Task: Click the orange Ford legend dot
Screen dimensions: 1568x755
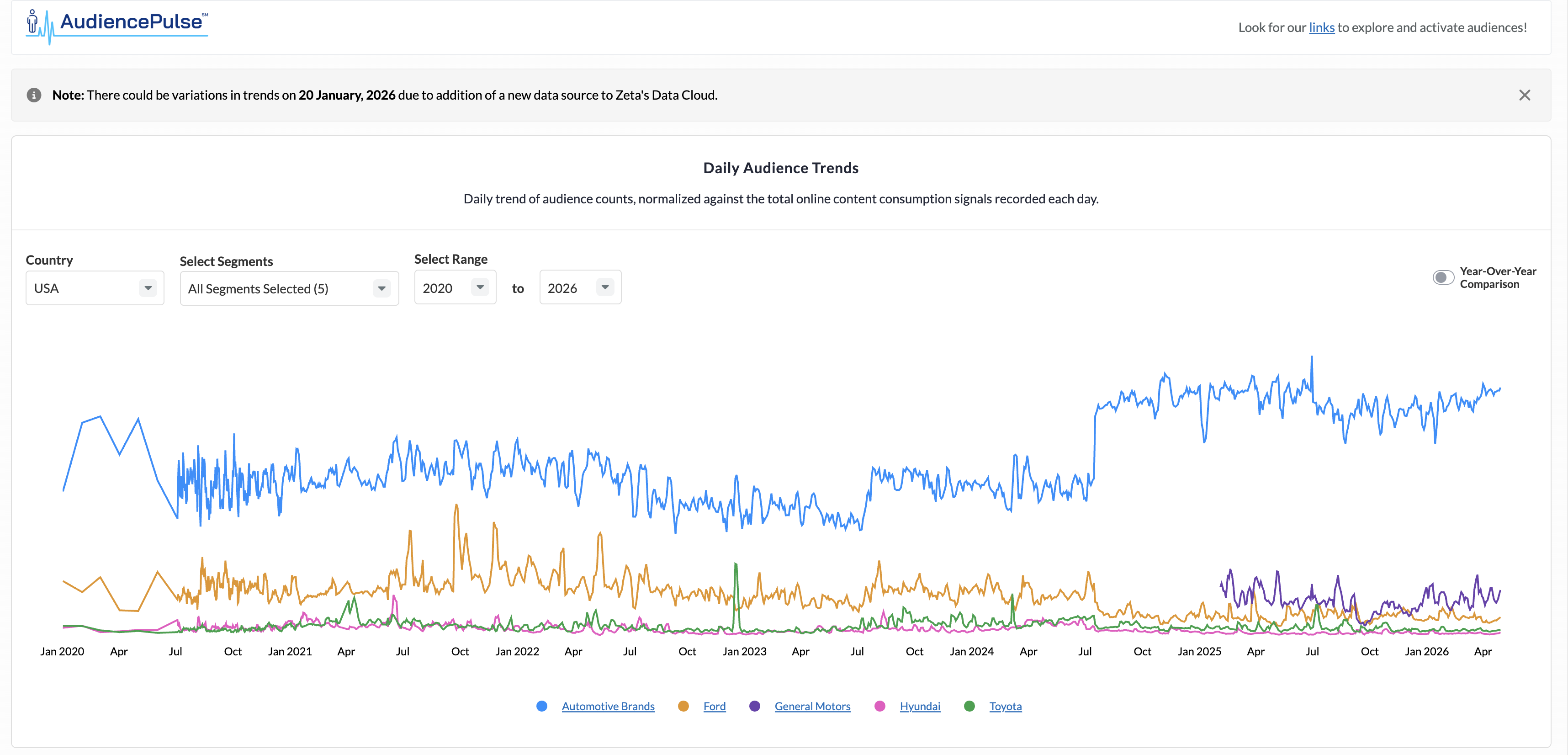Action: [x=683, y=706]
